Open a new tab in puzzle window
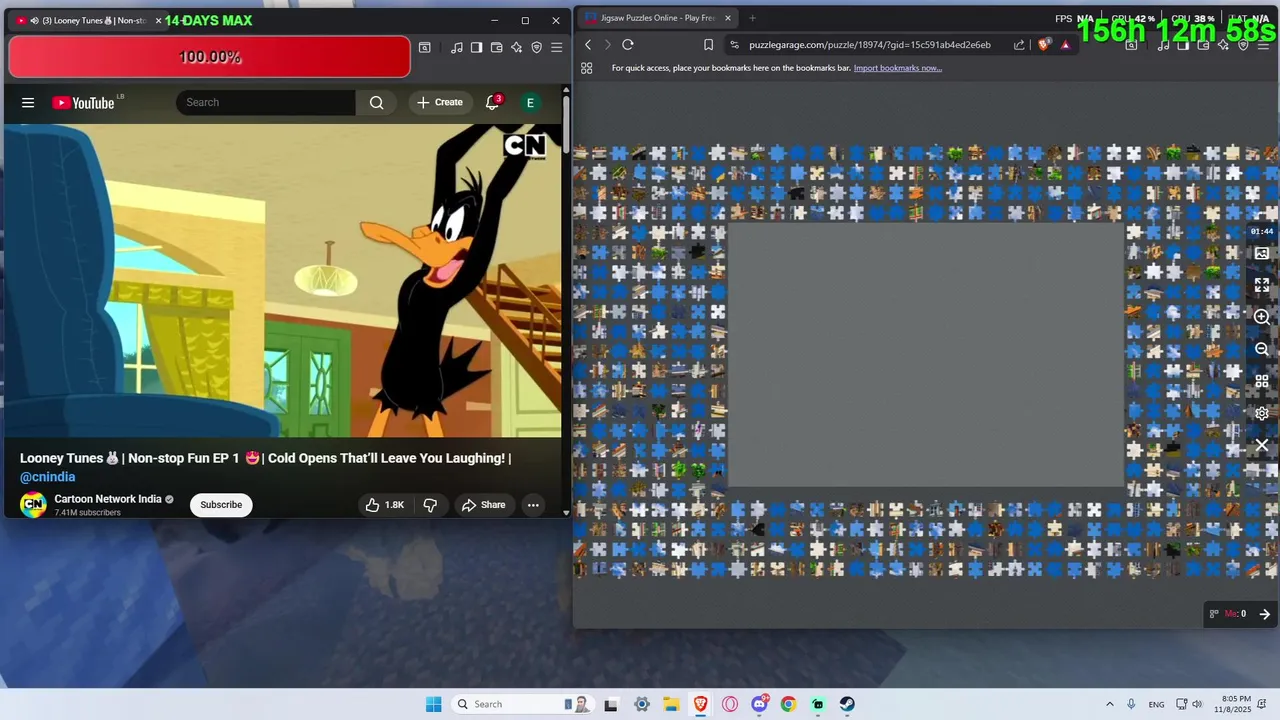Screen dimensions: 1280x720 (752, 18)
